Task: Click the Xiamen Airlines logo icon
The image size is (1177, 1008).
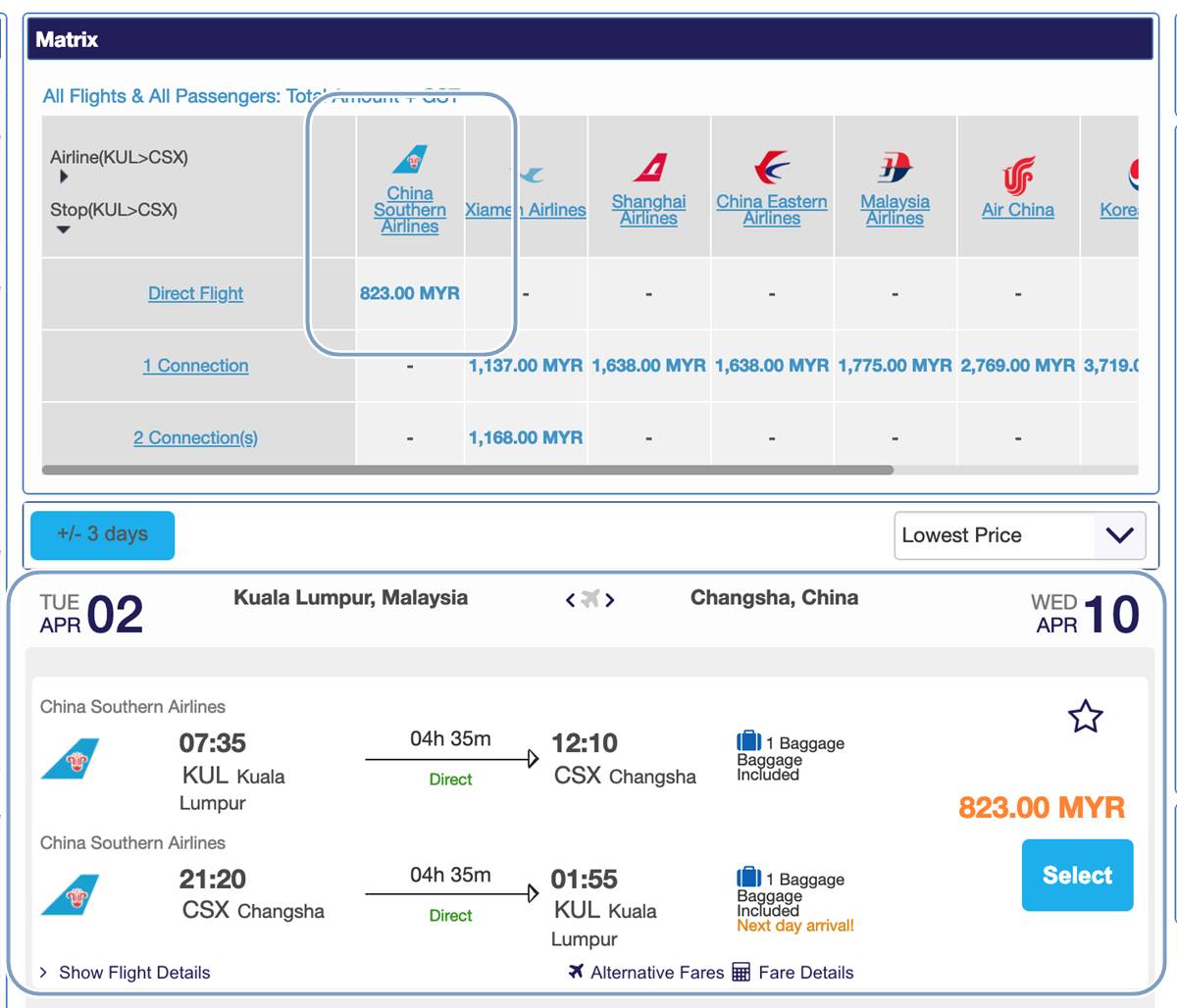Action: click(531, 175)
